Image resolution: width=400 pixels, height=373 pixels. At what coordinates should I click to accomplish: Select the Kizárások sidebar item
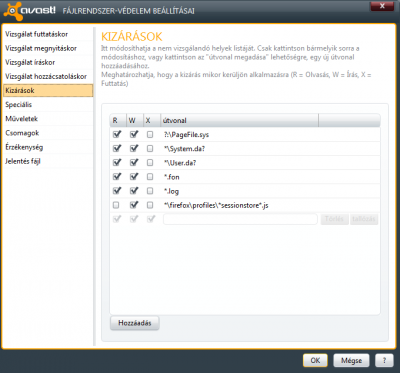[48, 90]
